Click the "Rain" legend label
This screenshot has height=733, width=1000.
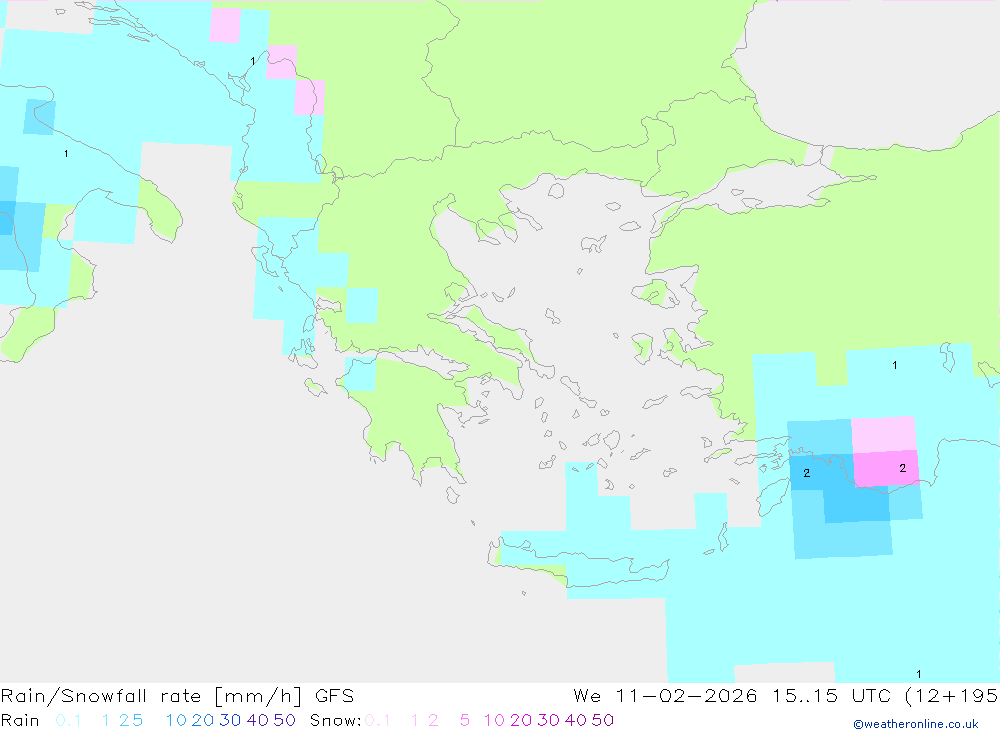(20, 720)
